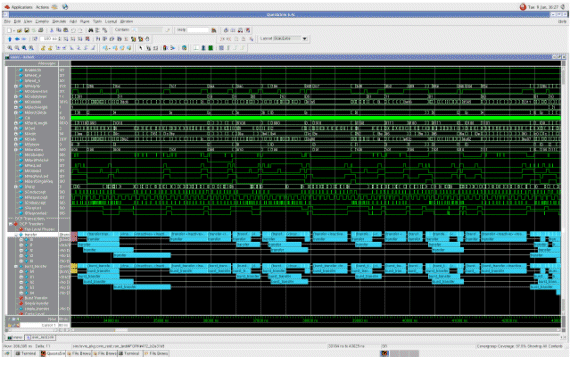This screenshot has width=570, height=365.
Task: Create a new file from the toolbar
Action: 10,30
